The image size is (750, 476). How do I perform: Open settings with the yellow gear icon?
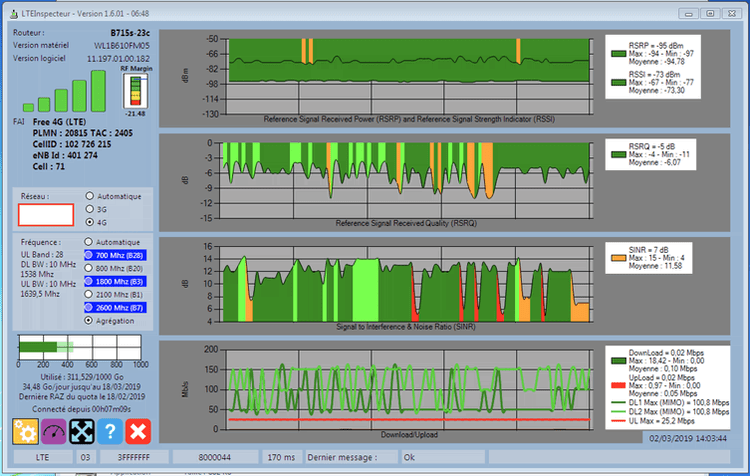(x=25, y=431)
